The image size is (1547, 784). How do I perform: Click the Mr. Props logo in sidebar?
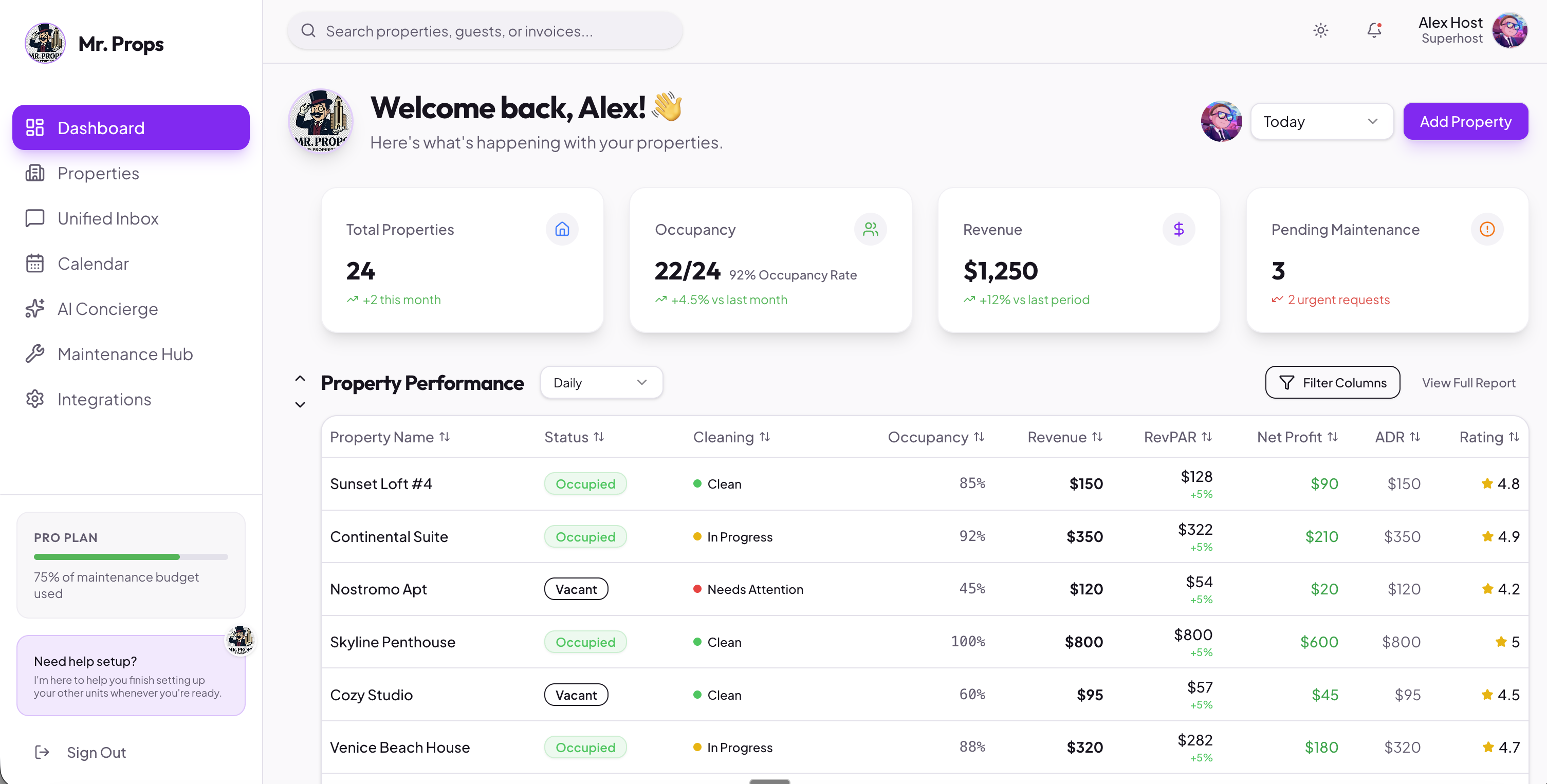pos(45,43)
